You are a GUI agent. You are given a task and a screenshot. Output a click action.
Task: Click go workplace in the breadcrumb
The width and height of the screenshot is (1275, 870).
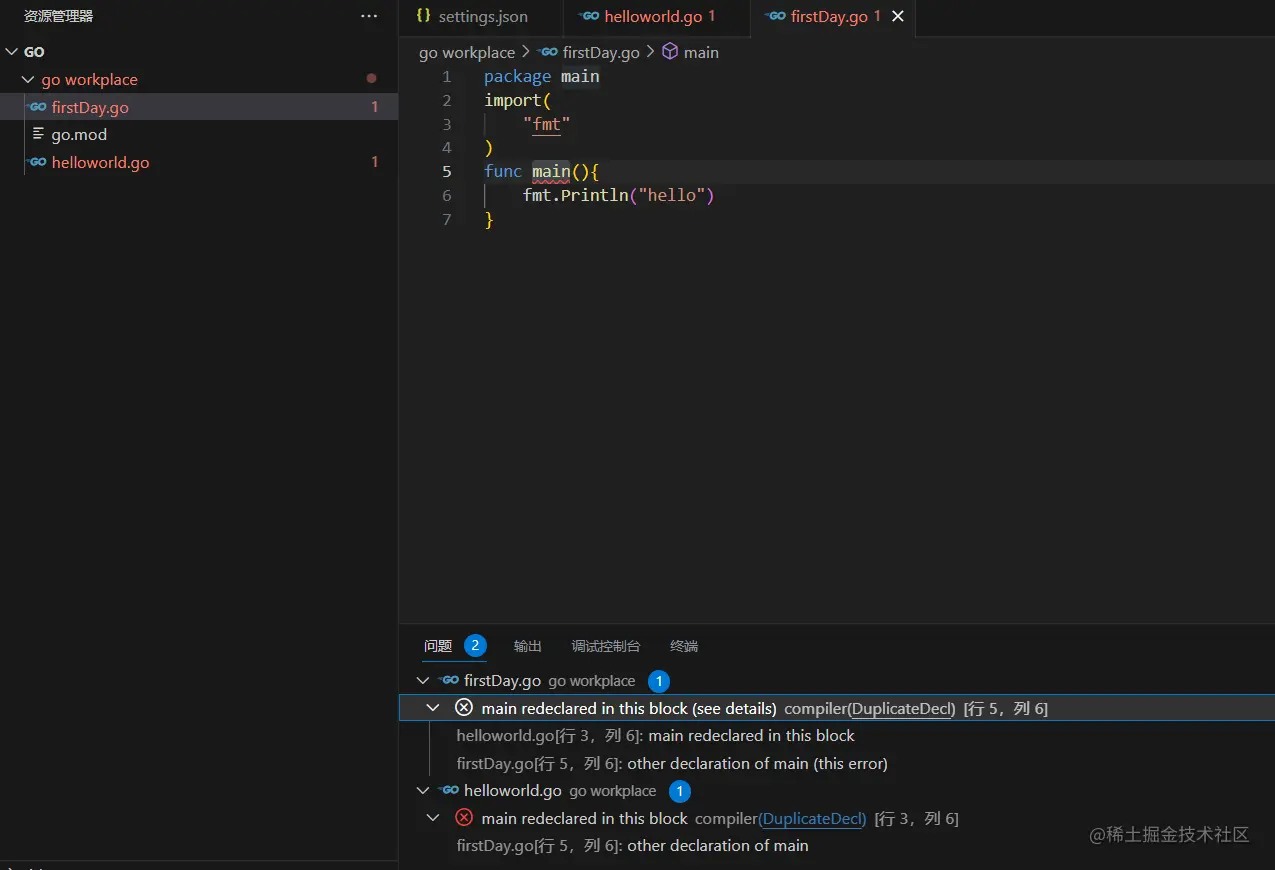[467, 53]
